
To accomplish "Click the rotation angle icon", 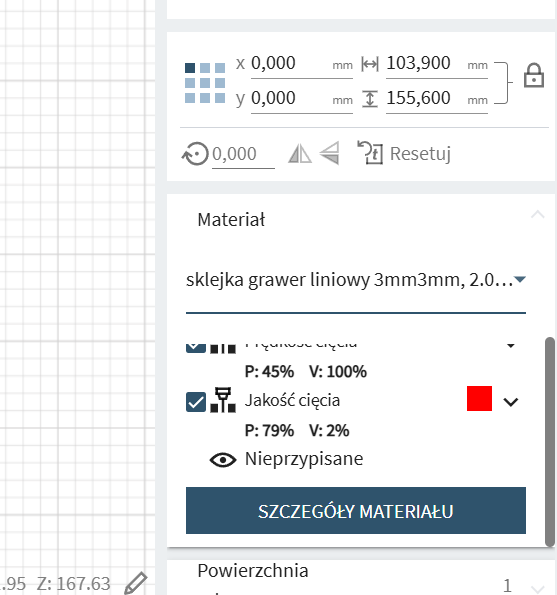I will click(195, 154).
